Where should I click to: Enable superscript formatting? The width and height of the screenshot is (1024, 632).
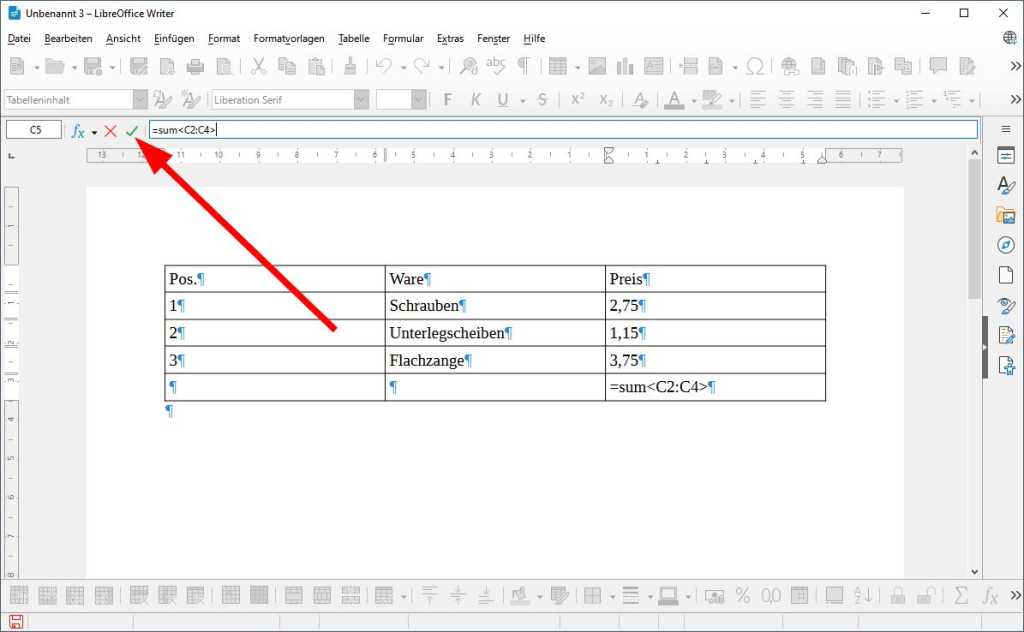pyautogui.click(x=577, y=100)
